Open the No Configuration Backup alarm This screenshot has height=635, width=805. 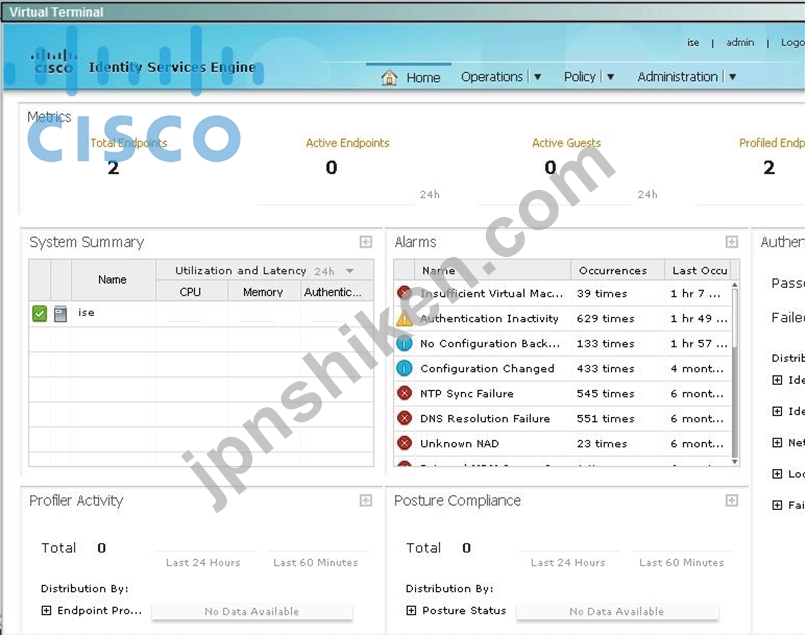[x=490, y=343]
